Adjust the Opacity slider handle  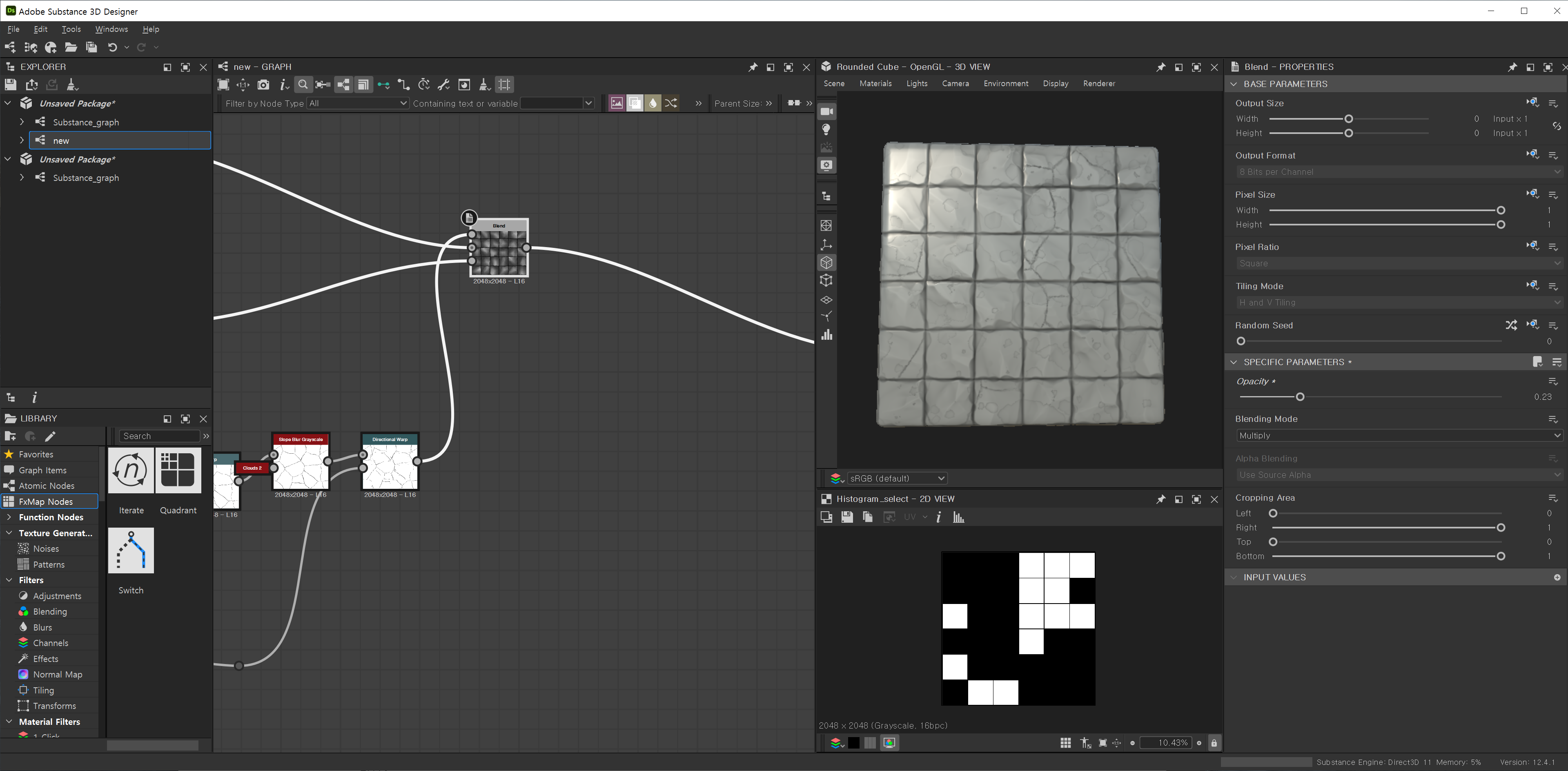click(1300, 397)
